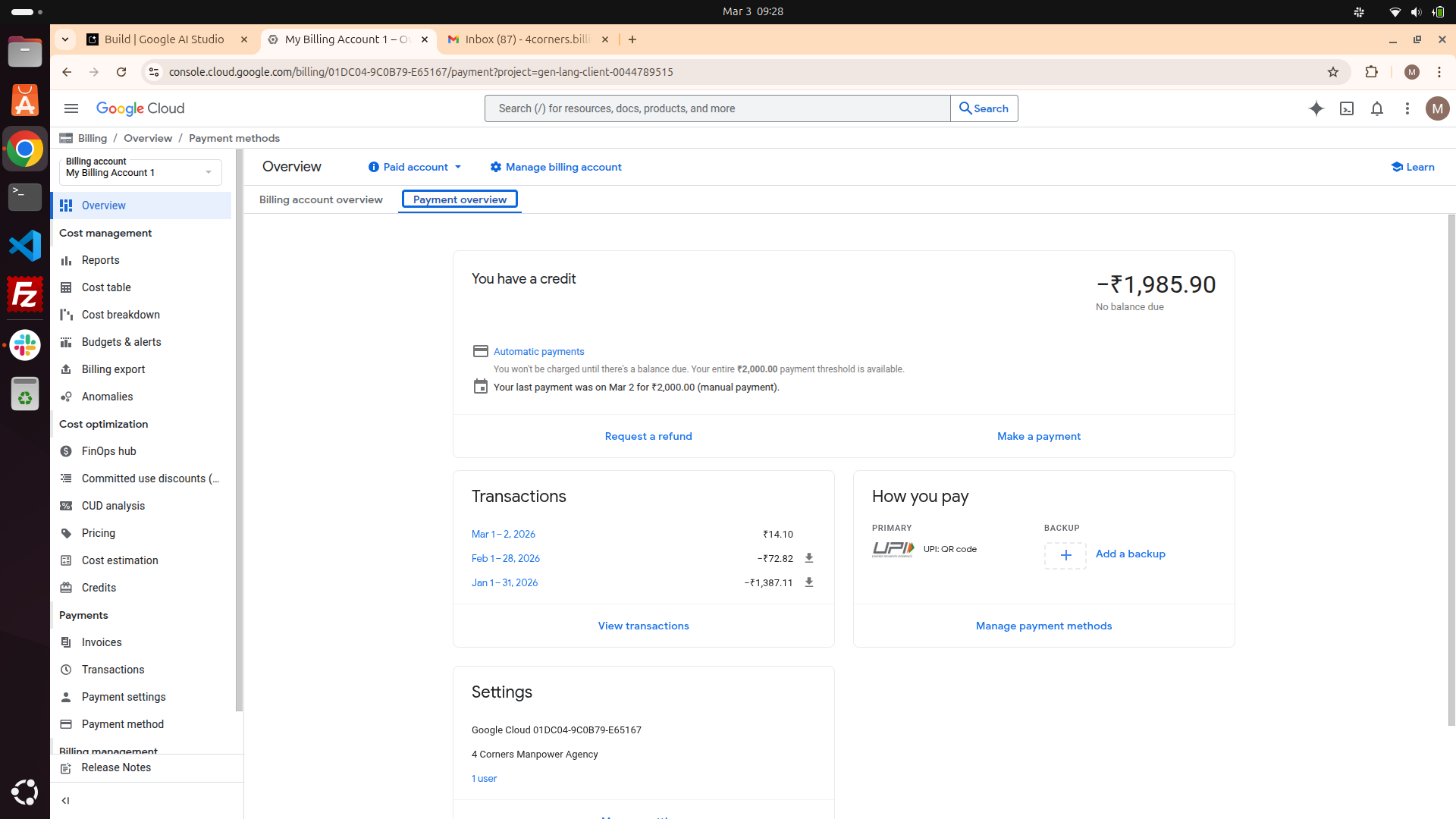Open notifications bell icon
Image resolution: width=1456 pixels, height=819 pixels.
pos(1376,108)
